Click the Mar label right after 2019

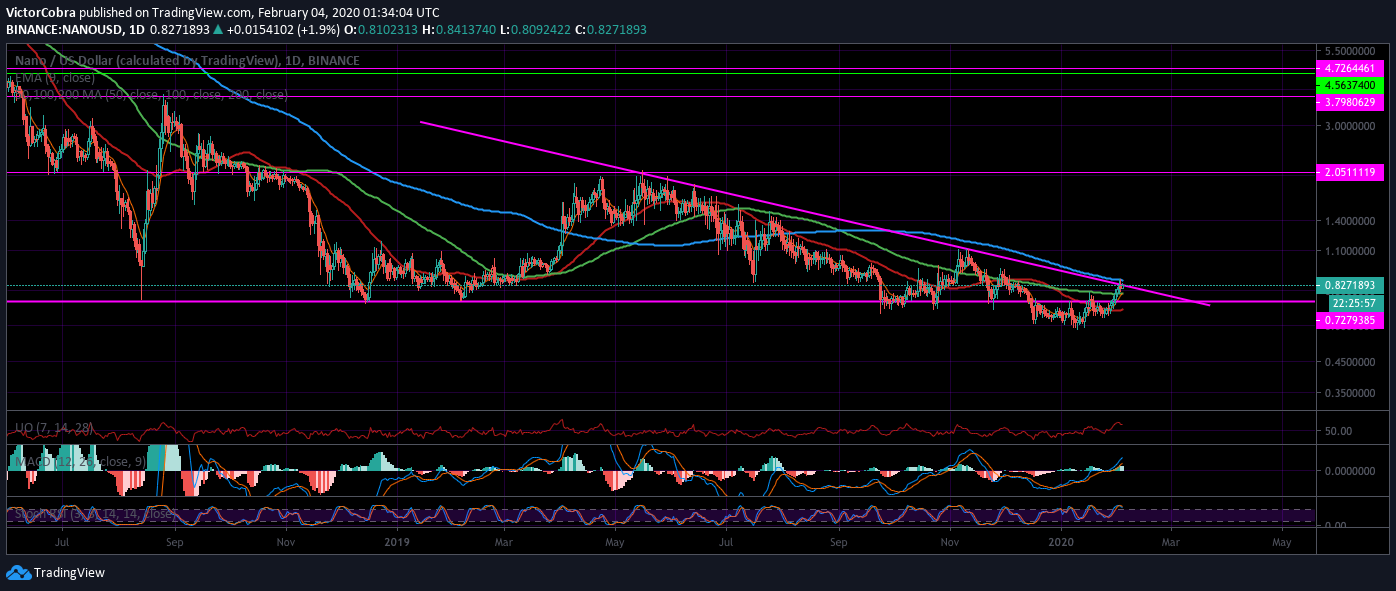(x=504, y=543)
